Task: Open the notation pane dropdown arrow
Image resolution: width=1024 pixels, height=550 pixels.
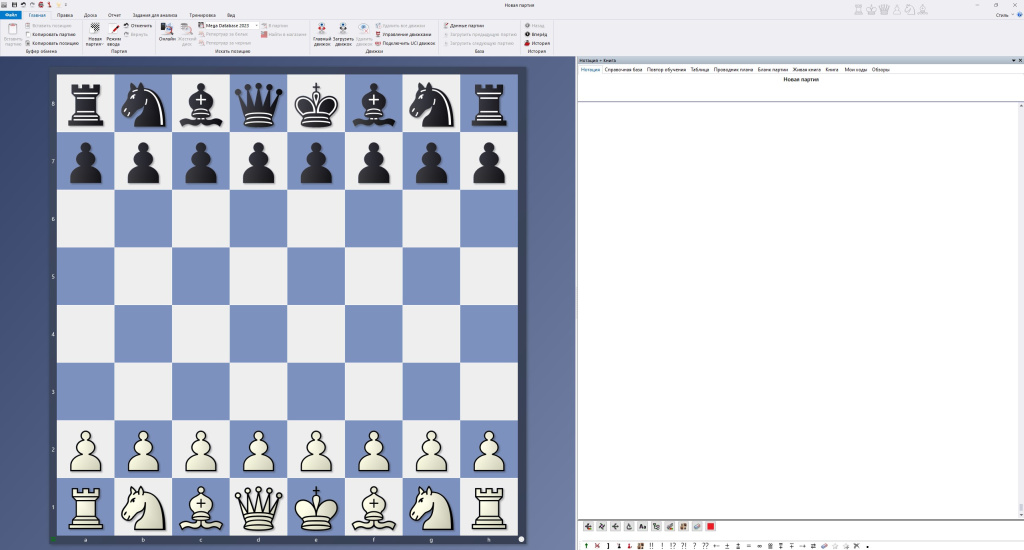Action: (x=1013, y=60)
